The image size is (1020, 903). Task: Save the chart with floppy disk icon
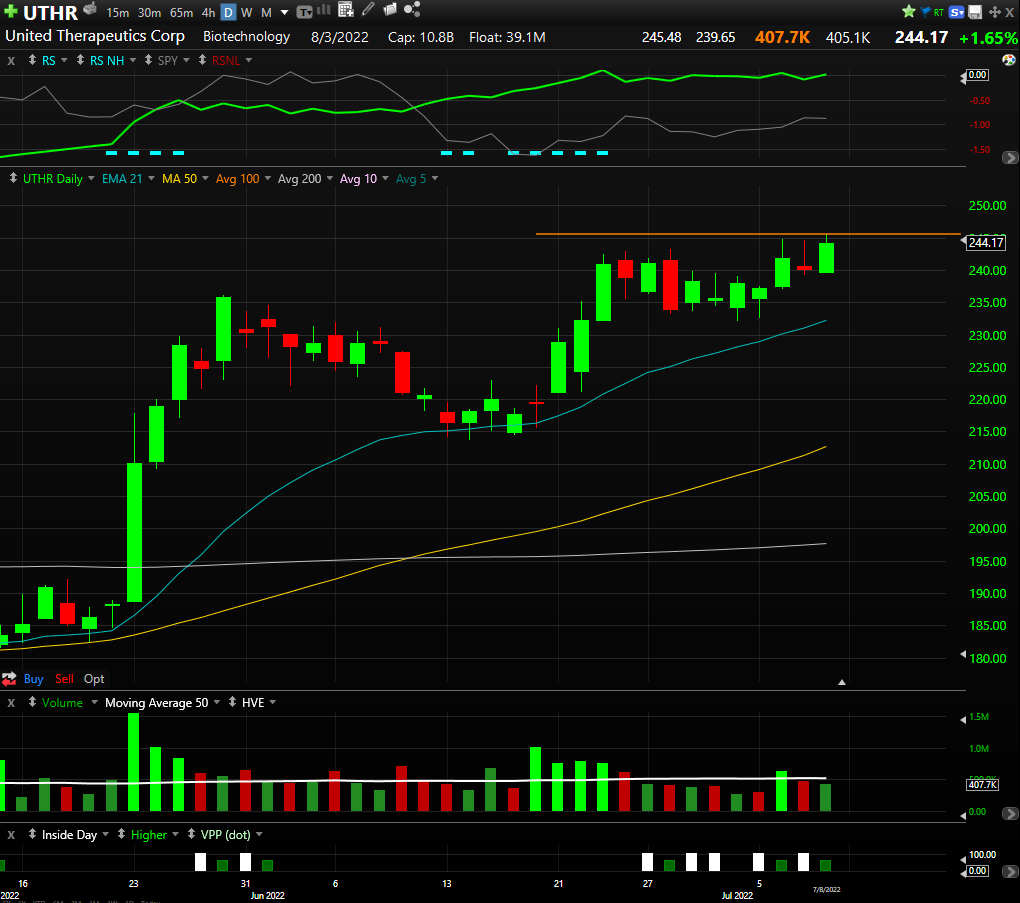point(975,12)
